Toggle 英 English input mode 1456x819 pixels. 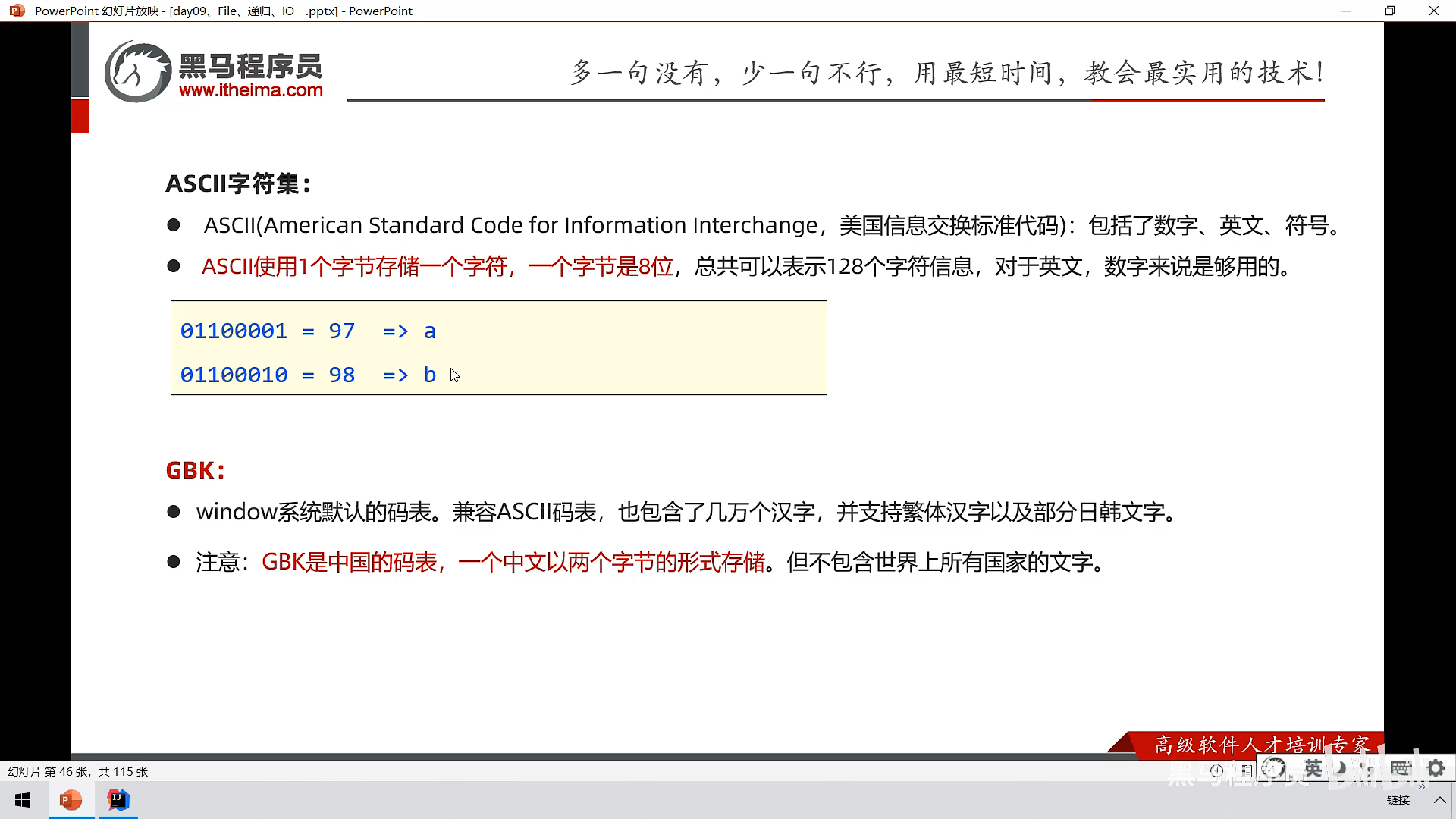click(x=1313, y=768)
